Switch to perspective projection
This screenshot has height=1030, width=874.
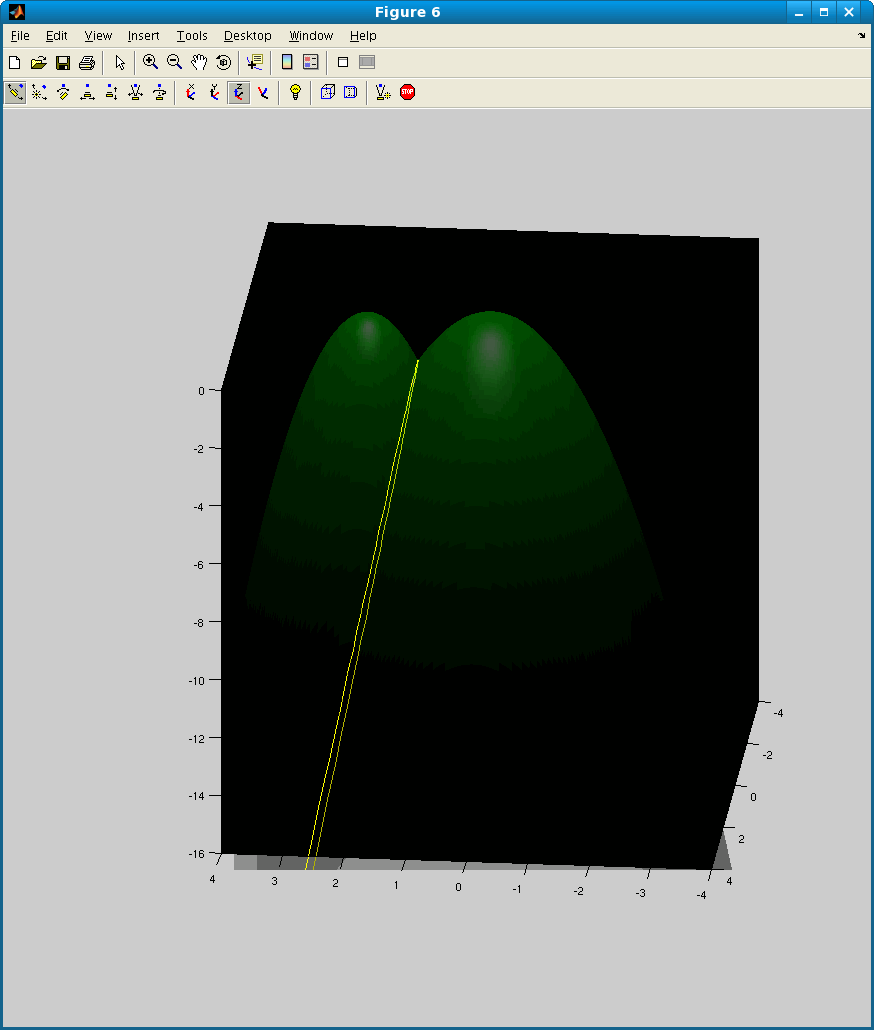[351, 93]
